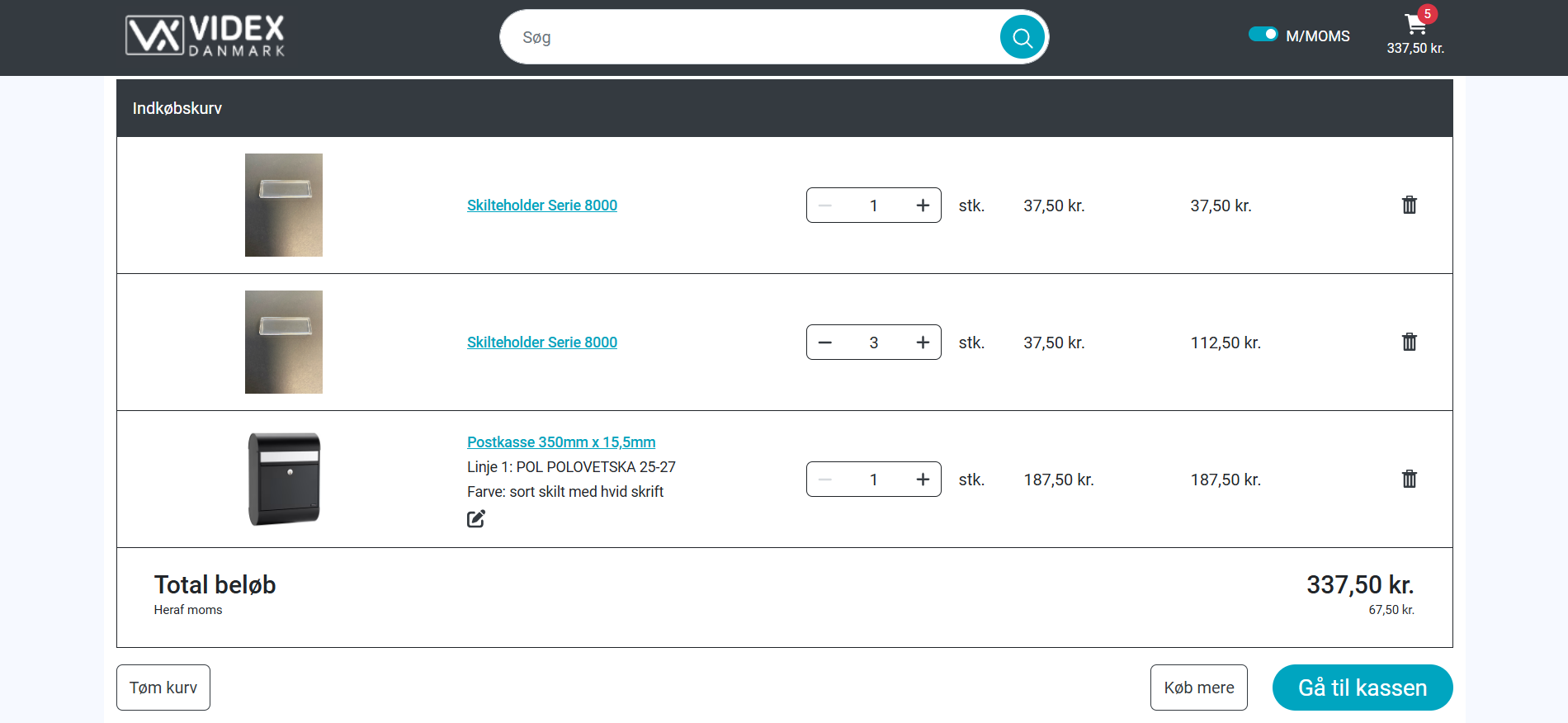Click the Videx Danmark logo

[x=205, y=36]
